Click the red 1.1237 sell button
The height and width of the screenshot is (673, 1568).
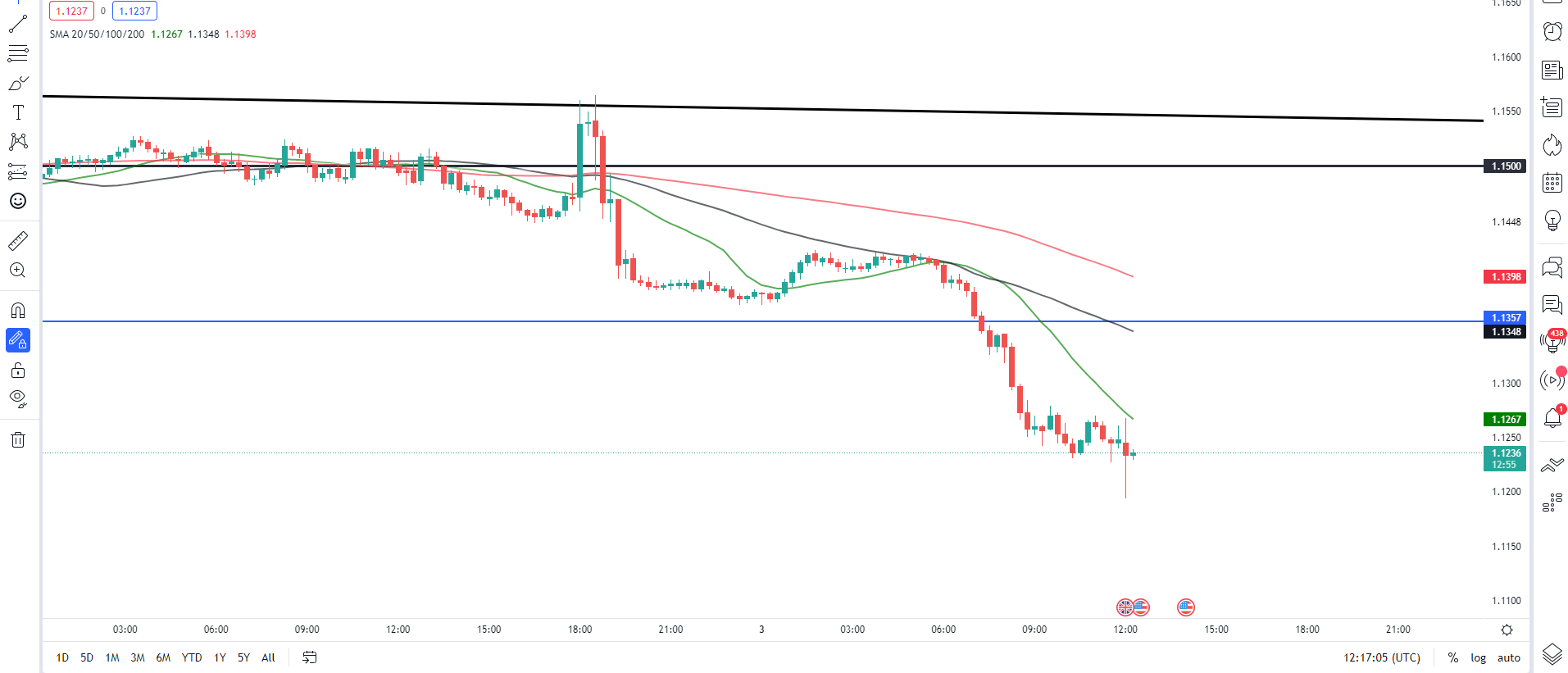(72, 11)
